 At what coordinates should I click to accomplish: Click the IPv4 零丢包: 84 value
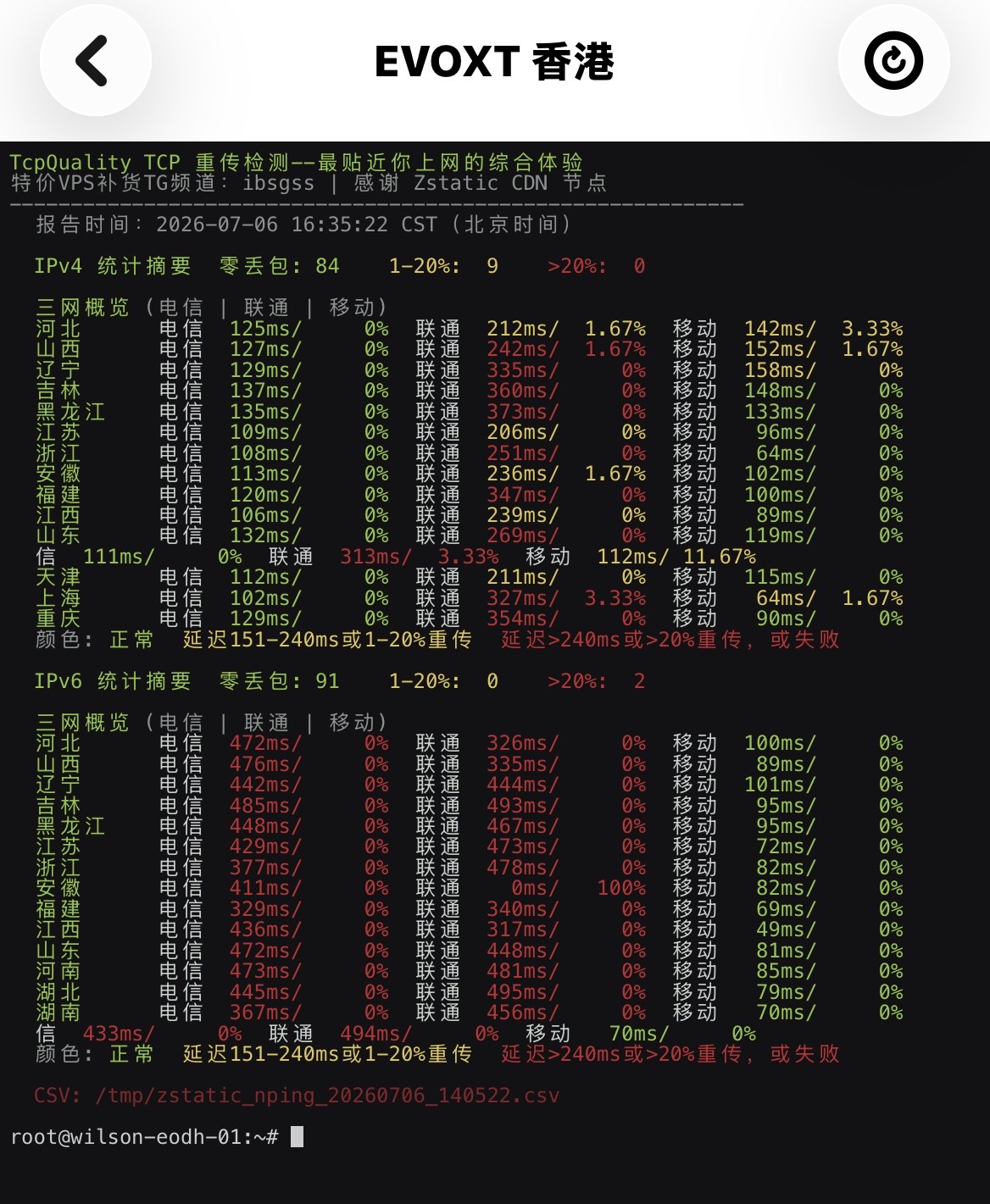[279, 266]
